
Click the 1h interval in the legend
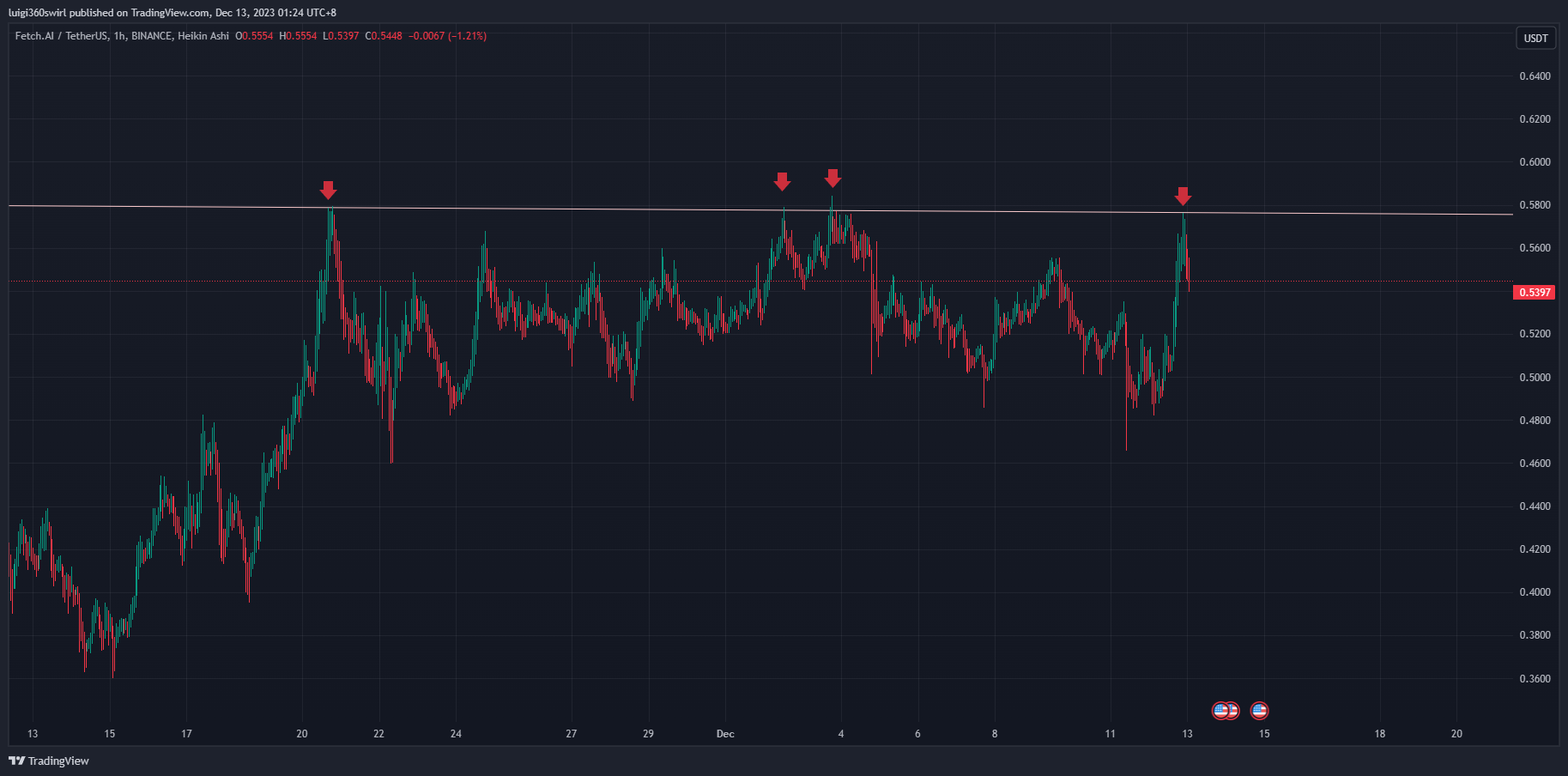click(119, 36)
